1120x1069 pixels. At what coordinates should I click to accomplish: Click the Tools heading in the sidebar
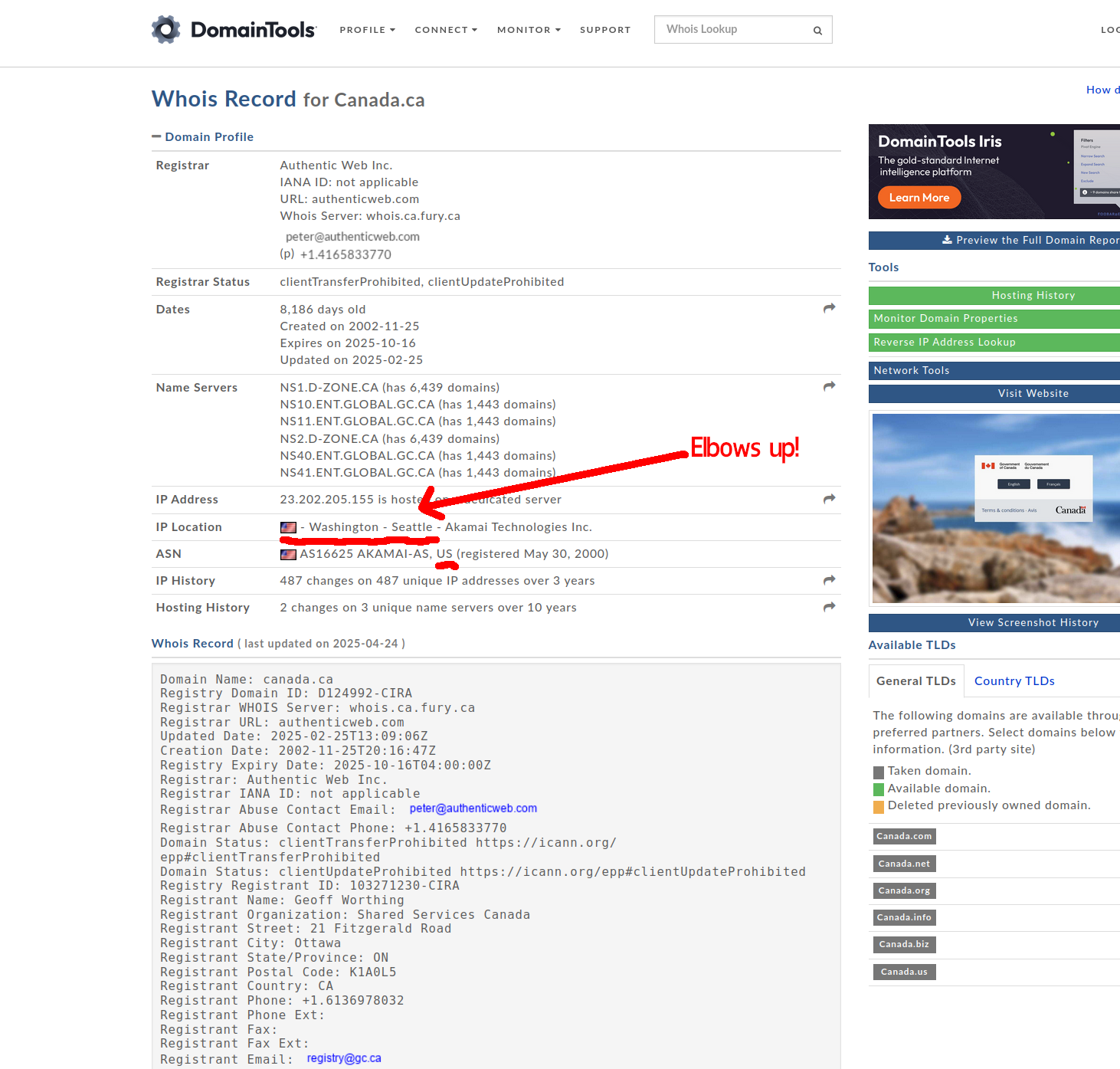click(883, 267)
